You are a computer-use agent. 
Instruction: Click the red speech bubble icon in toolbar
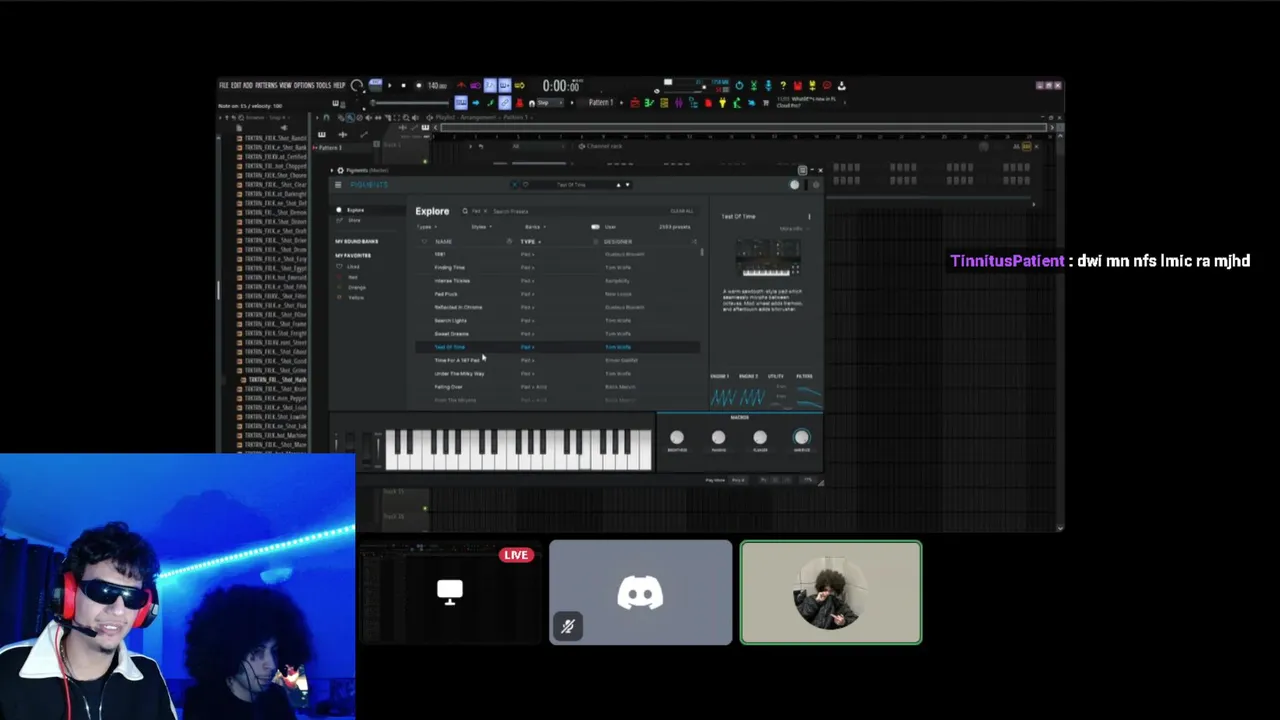826,85
